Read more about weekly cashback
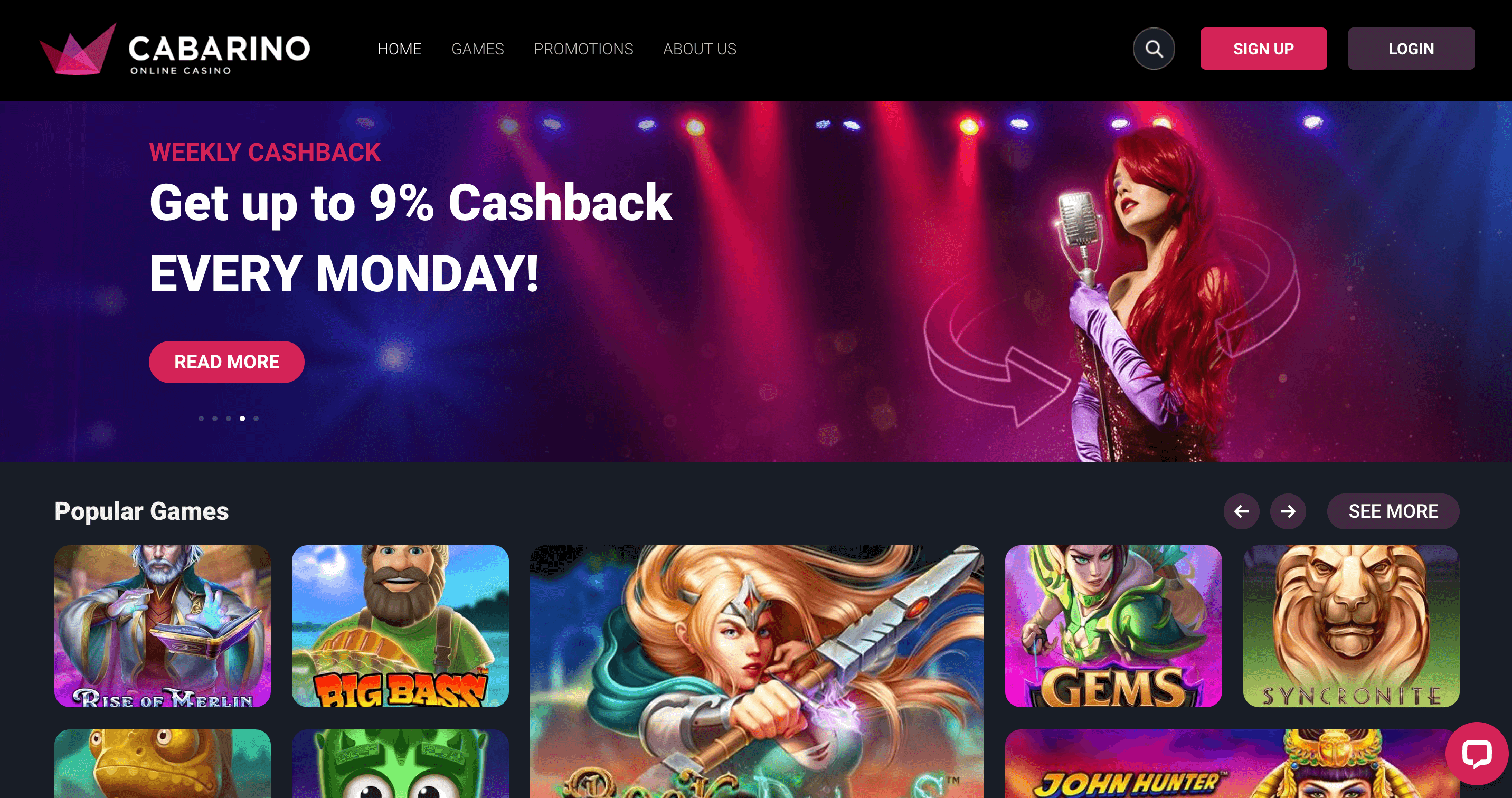 (226, 362)
